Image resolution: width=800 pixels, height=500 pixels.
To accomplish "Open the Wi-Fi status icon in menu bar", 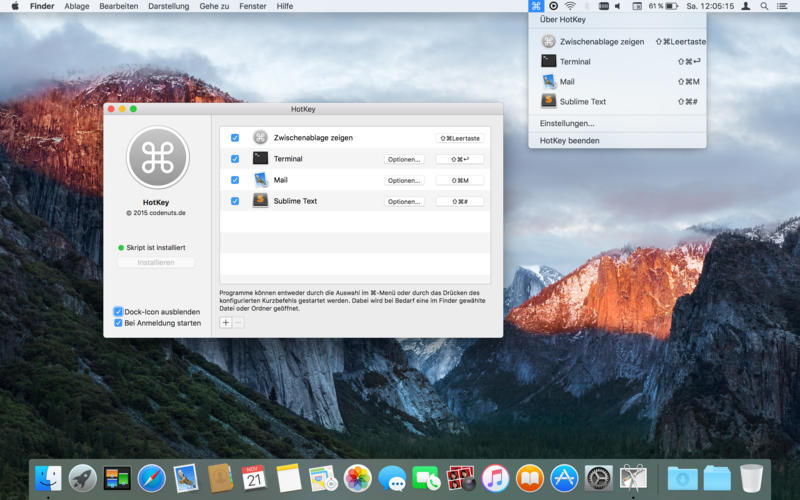I will coord(570,6).
